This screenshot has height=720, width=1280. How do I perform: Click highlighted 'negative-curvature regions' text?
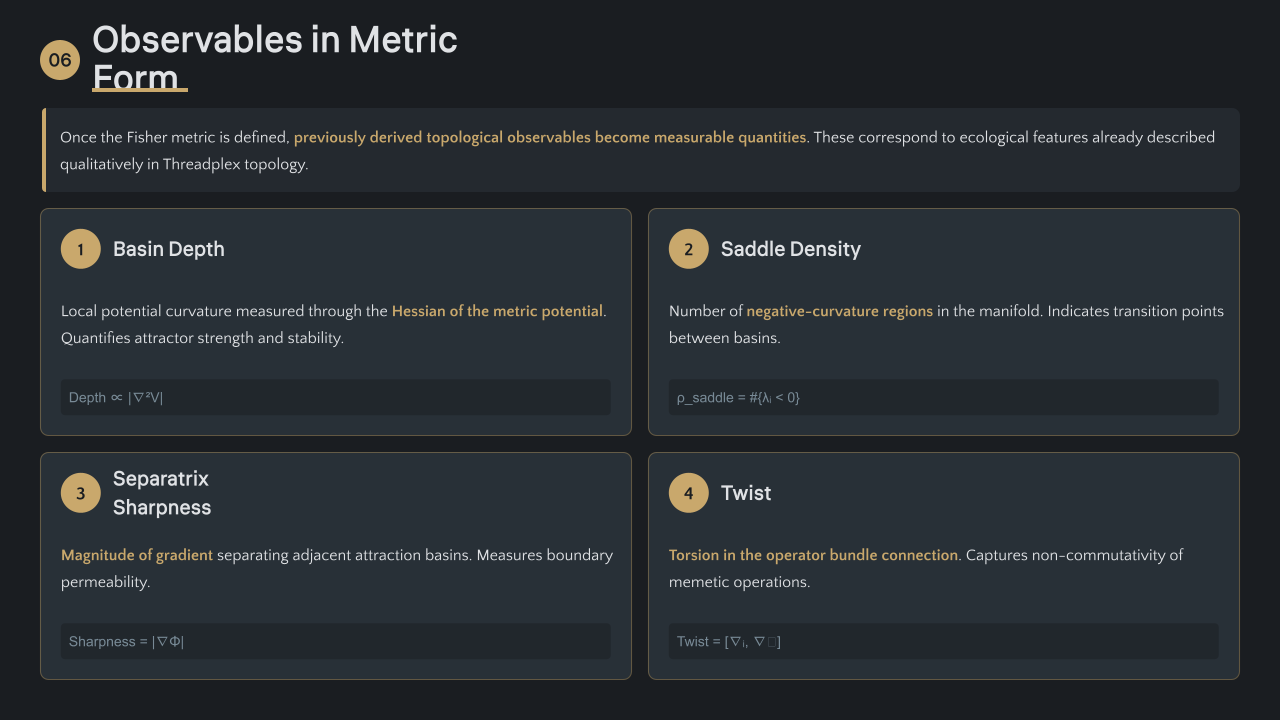(839, 311)
